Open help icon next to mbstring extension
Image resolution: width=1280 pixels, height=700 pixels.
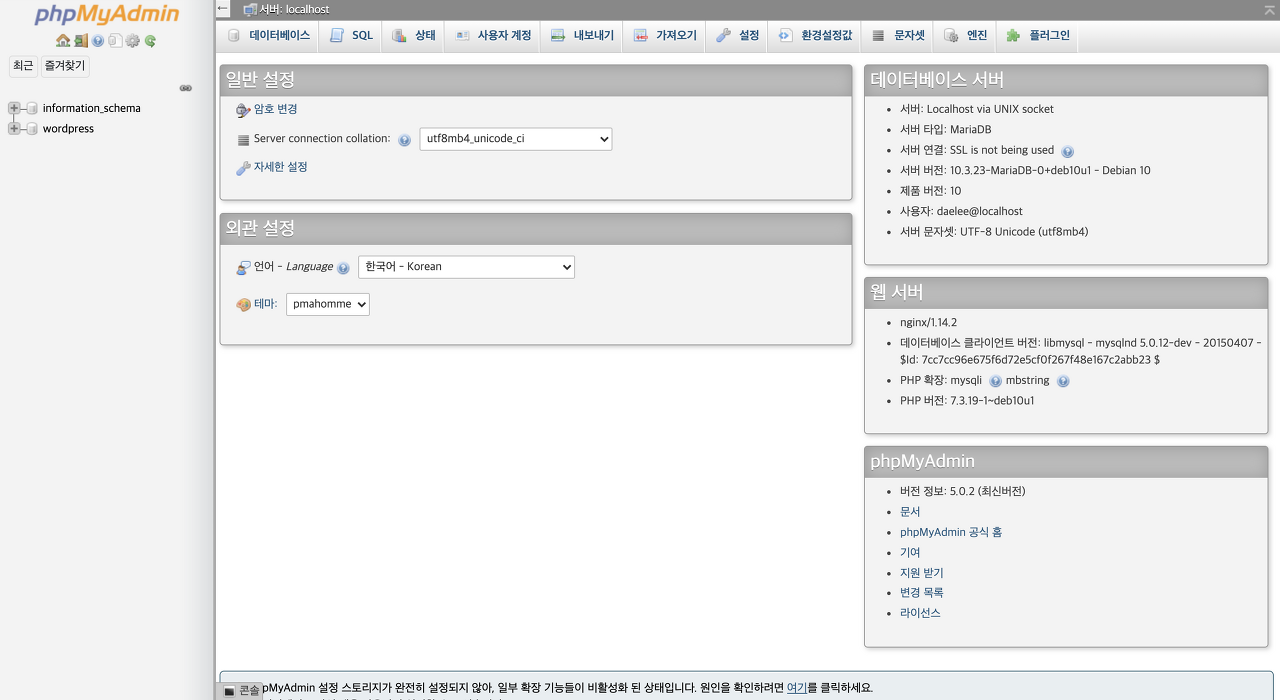(1063, 381)
